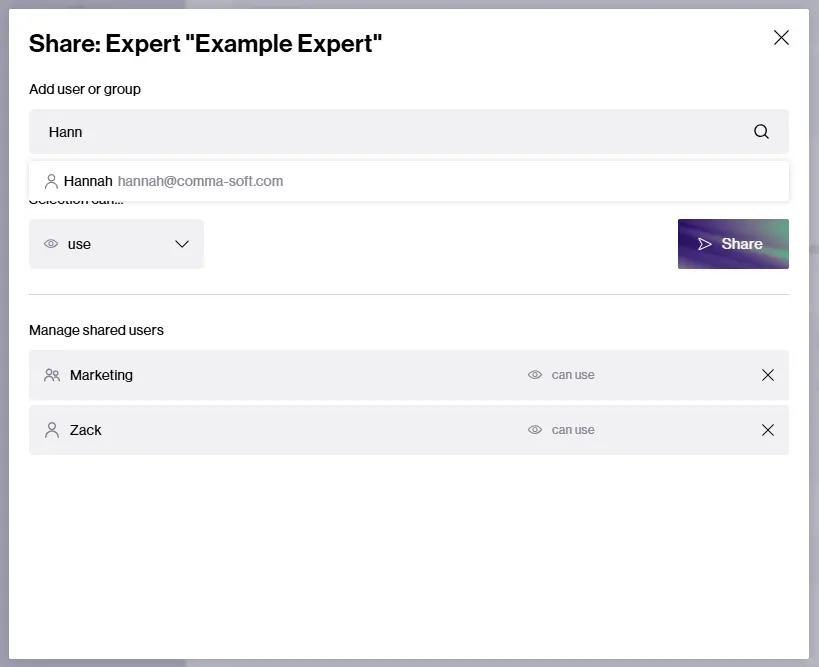
Task: Remove Zack from shared users
Action: coord(767,430)
